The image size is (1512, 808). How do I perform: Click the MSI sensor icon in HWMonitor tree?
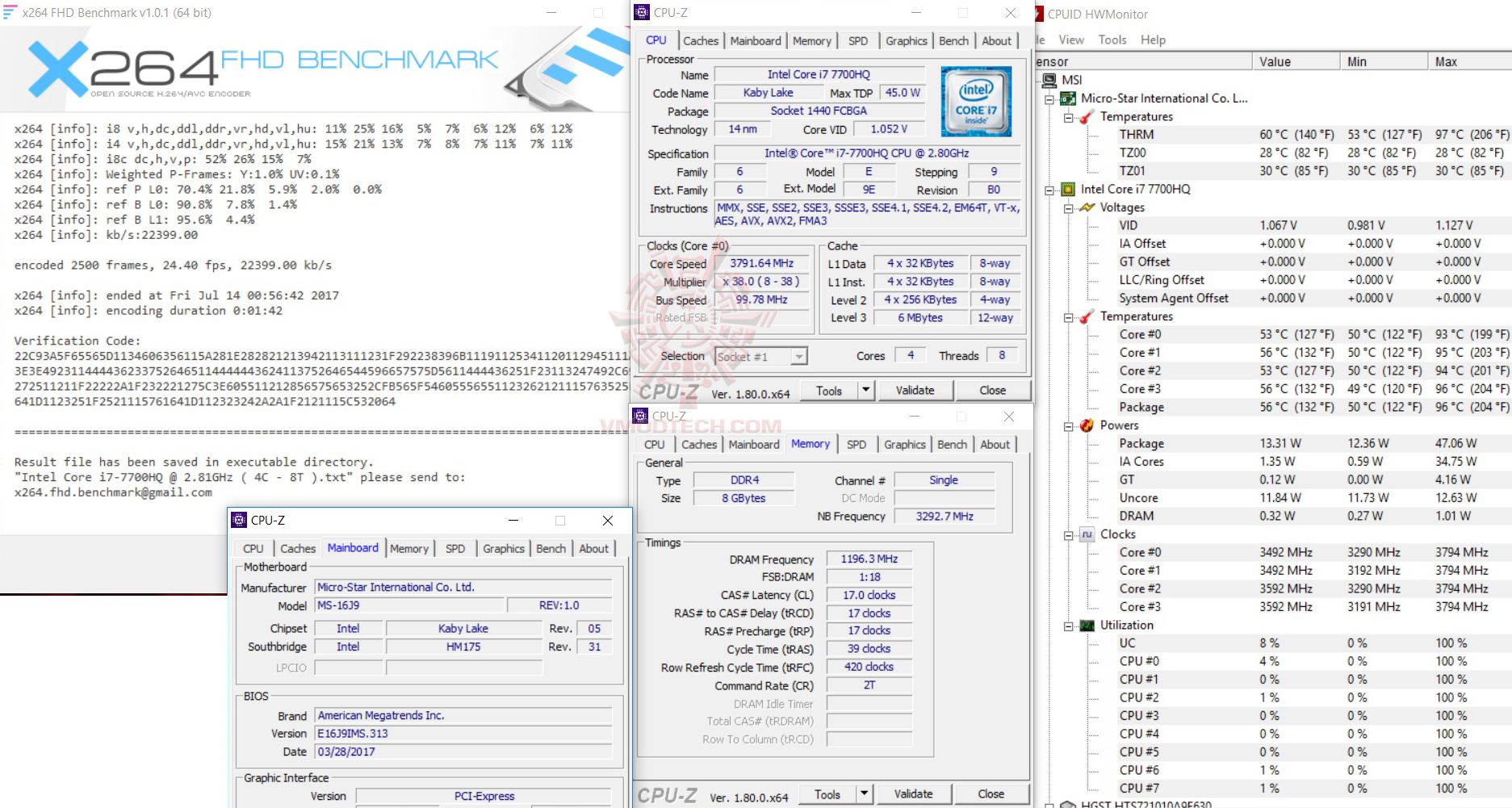click(1049, 80)
